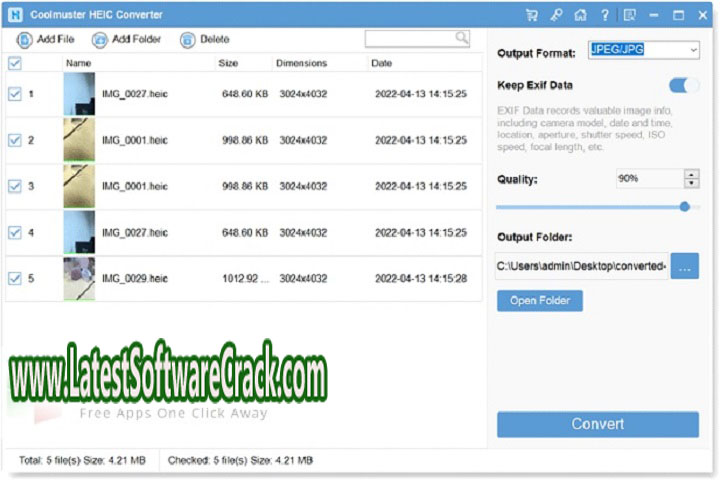Click the Total 5 file(s) status text
Viewport: 720px width, 480px height.
tap(82, 460)
